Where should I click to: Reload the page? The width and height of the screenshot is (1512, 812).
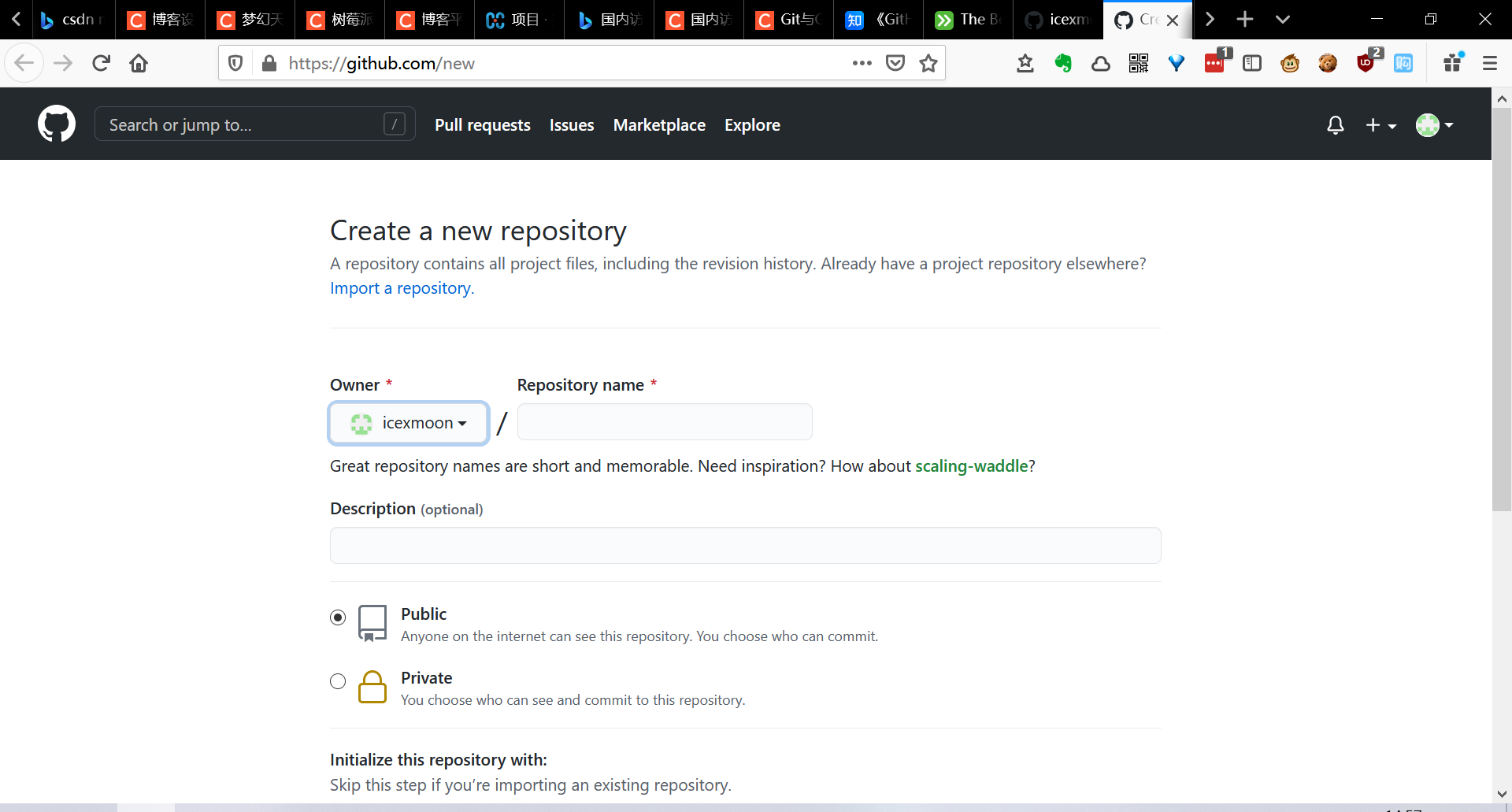(101, 63)
